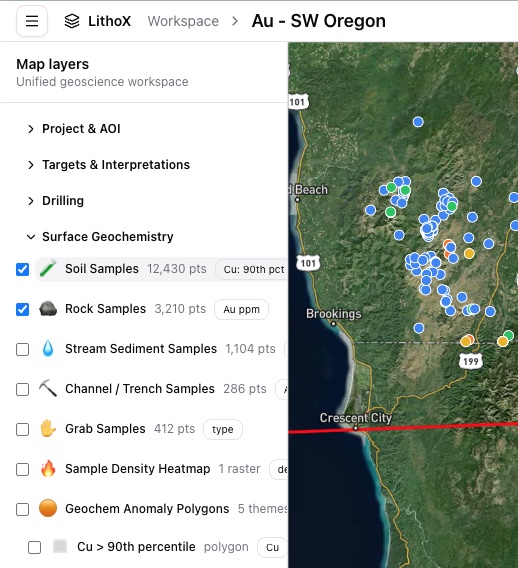Image resolution: width=518 pixels, height=568 pixels.
Task: Click the Sample Density Heatmap fire icon
Action: (x=48, y=468)
